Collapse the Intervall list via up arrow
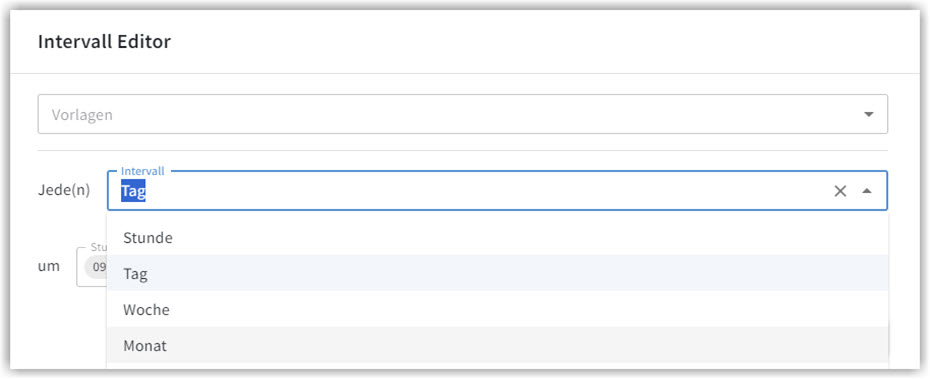This screenshot has height=379, width=930. click(x=867, y=191)
